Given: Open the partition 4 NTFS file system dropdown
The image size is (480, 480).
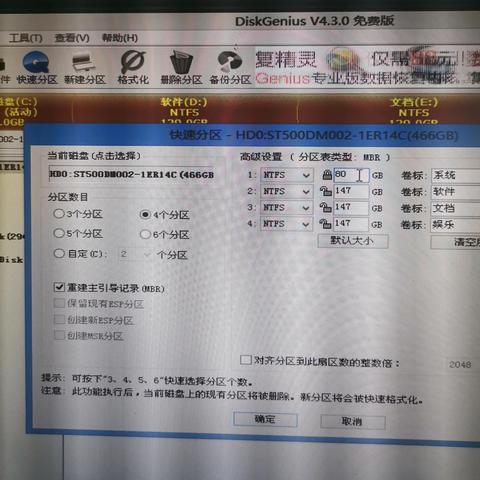Looking at the screenshot, I should [287, 224].
